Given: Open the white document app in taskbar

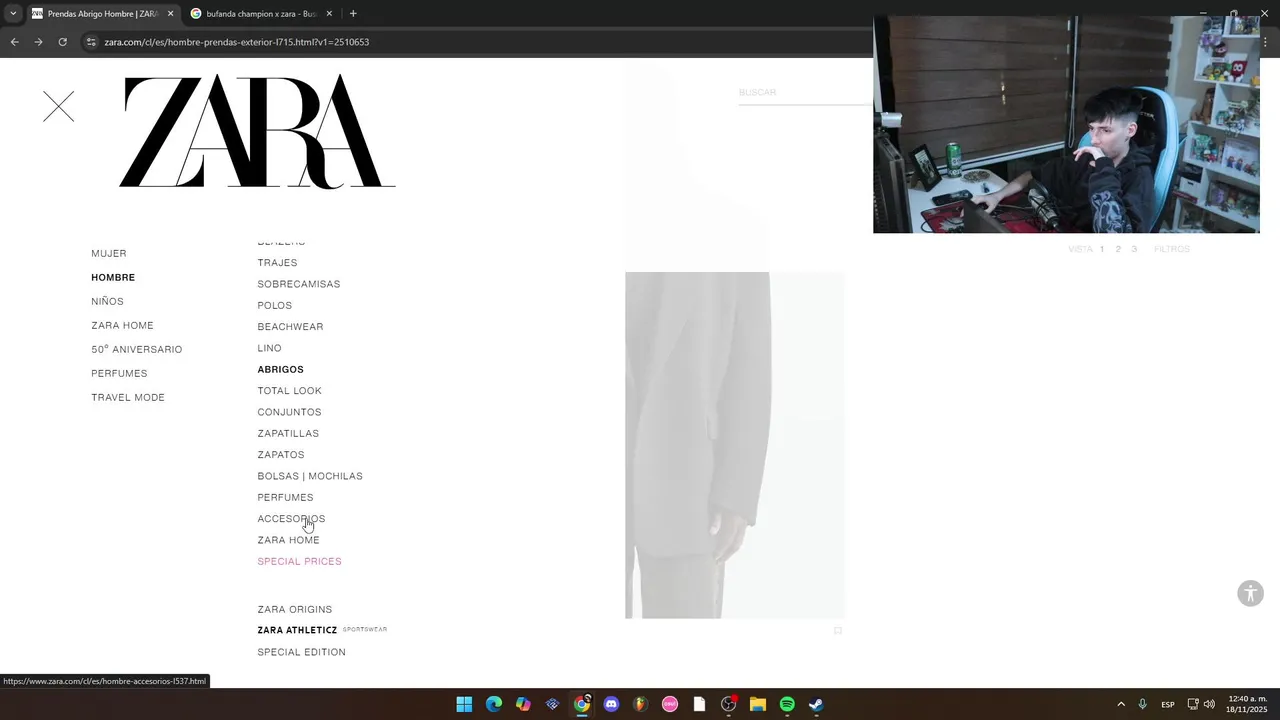Looking at the screenshot, I should 699,704.
